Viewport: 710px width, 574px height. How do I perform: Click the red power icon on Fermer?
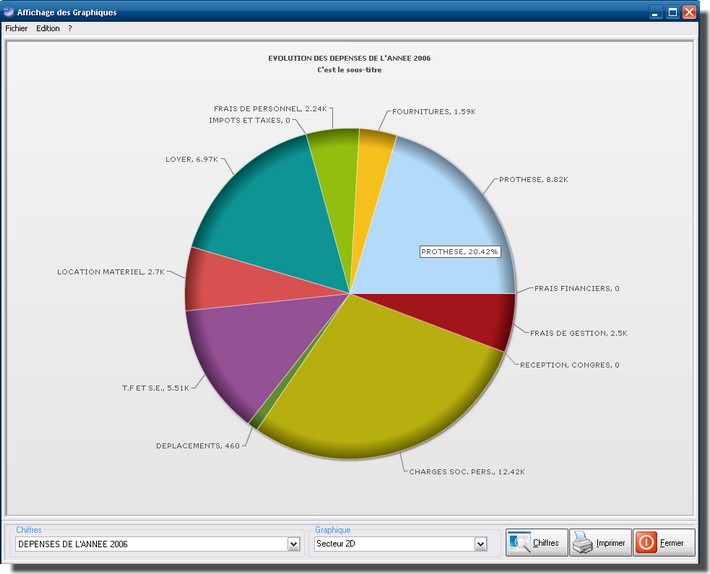tap(646, 543)
